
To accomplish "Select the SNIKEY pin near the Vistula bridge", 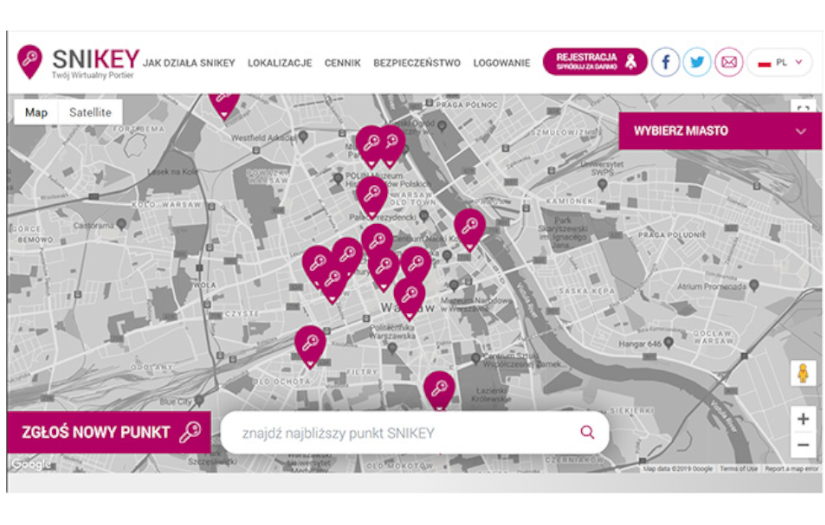I will (x=470, y=229).
